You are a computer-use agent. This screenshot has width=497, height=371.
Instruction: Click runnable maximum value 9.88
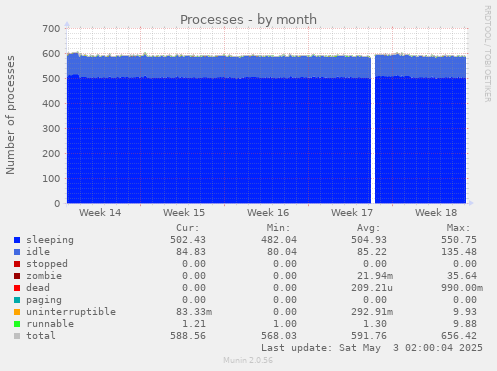(465, 324)
